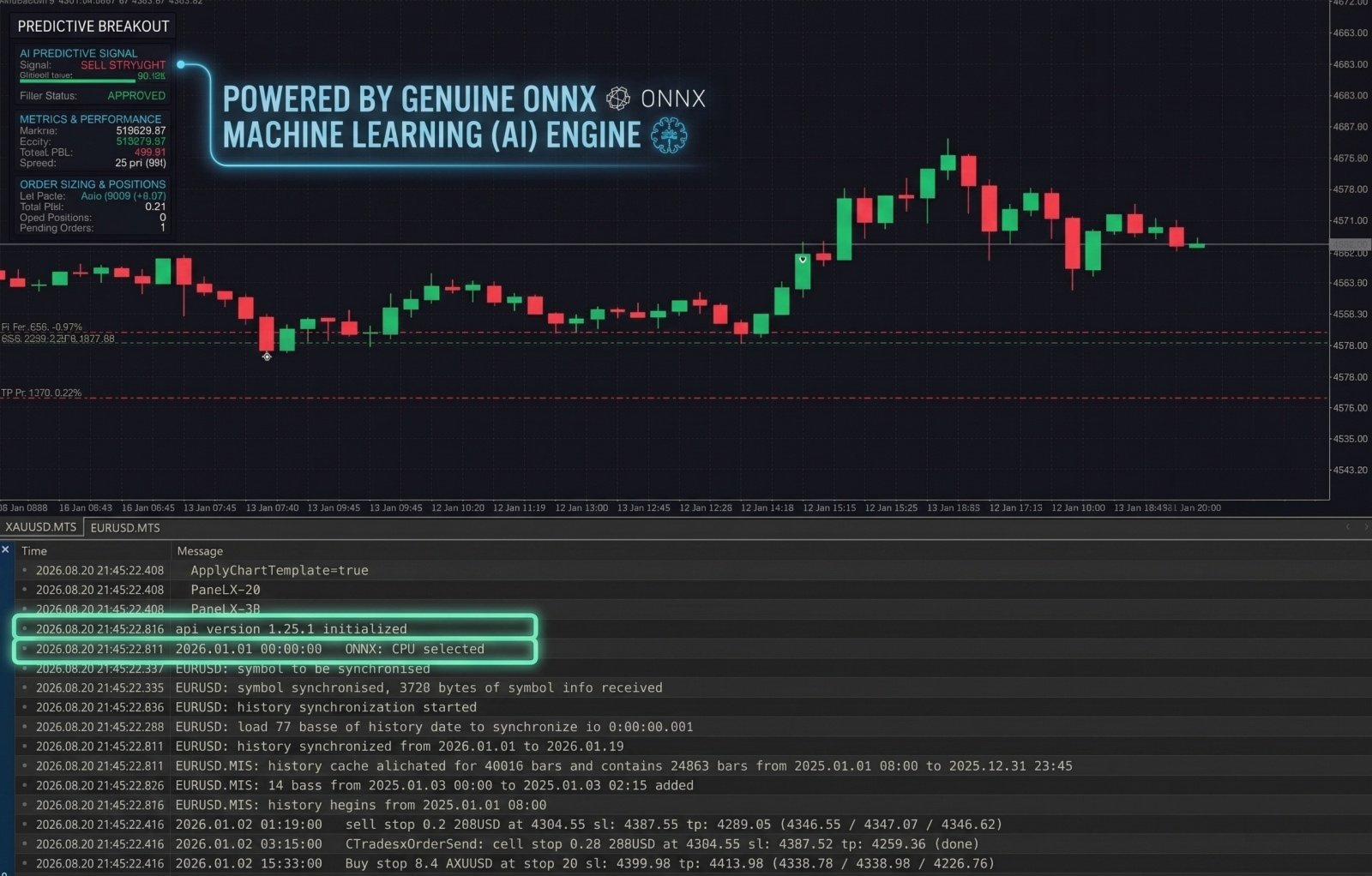Select the diamond marker below lowest candle

pyautogui.click(x=267, y=357)
